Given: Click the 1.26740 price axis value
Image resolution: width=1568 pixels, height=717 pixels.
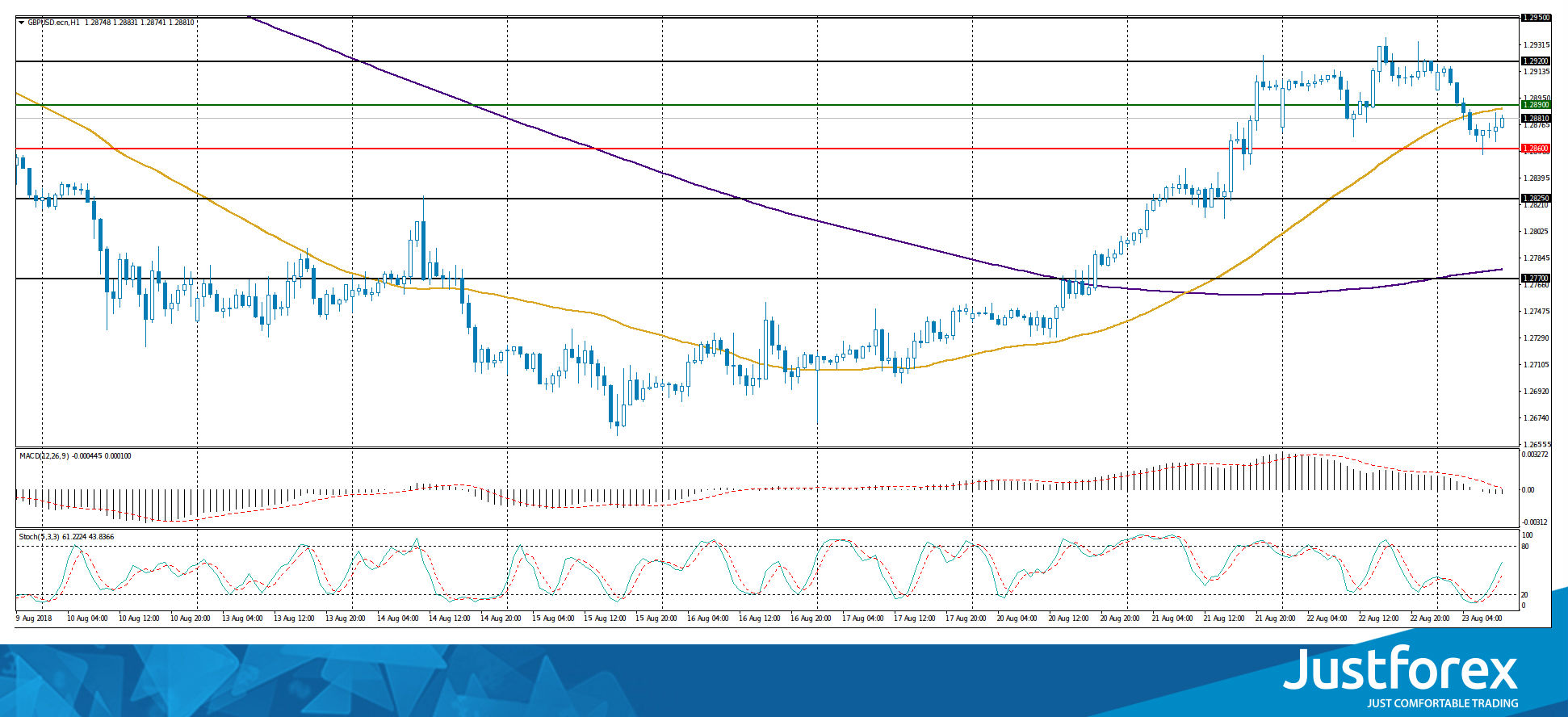Looking at the screenshot, I should click(x=1536, y=418).
